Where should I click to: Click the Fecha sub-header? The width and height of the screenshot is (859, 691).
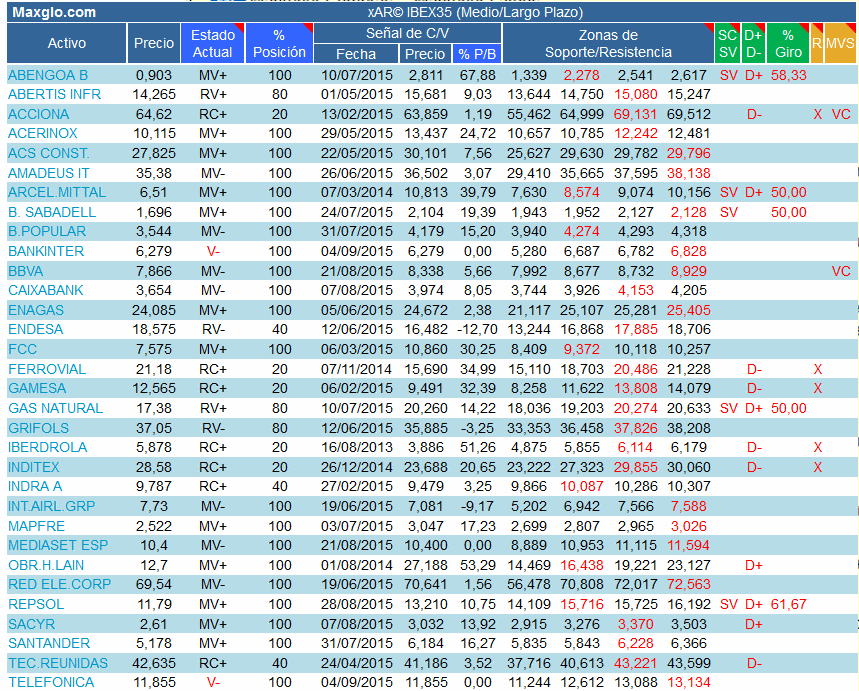pyautogui.click(x=356, y=54)
